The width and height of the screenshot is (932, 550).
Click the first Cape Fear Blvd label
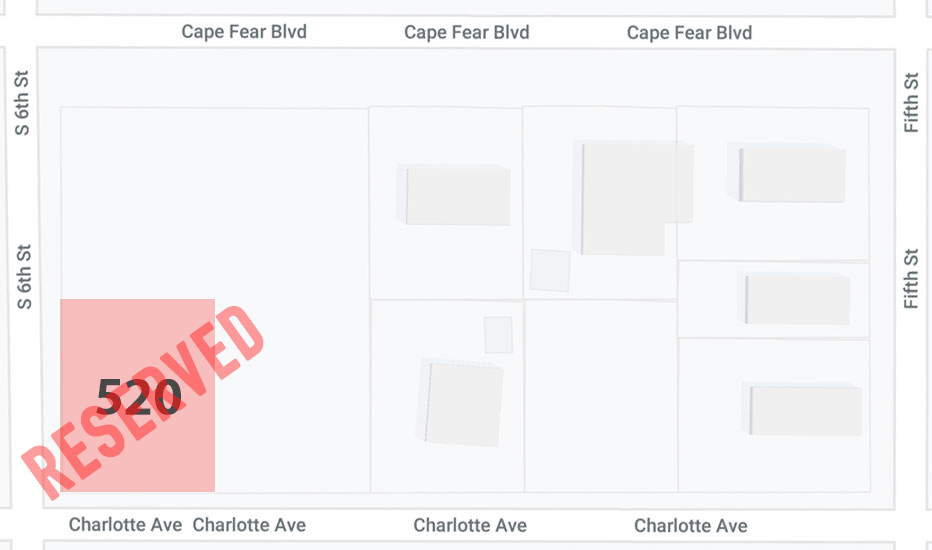pos(244,32)
